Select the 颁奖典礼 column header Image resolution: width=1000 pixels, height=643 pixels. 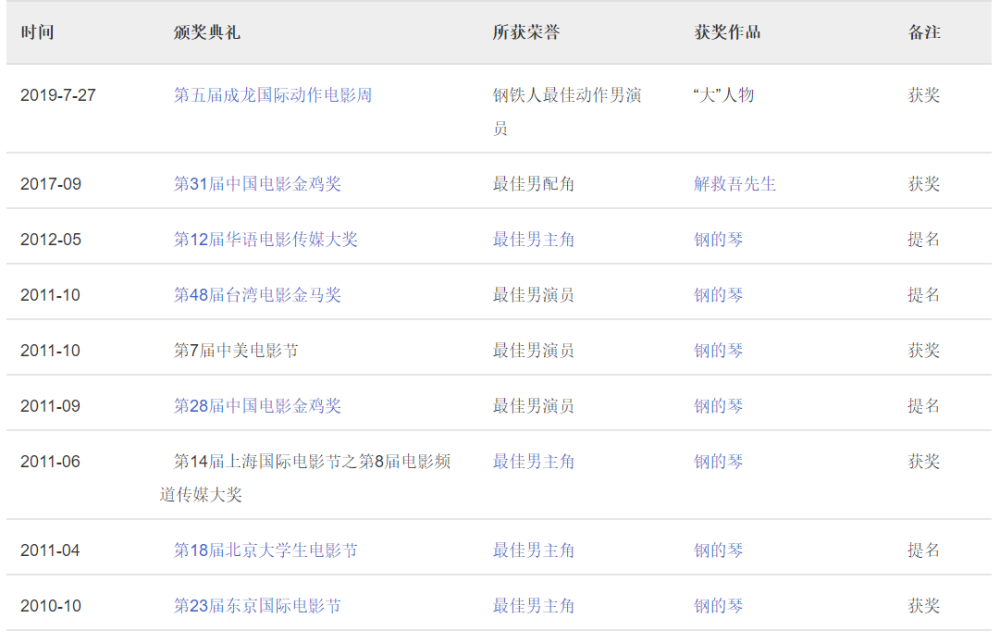pyautogui.click(x=207, y=32)
